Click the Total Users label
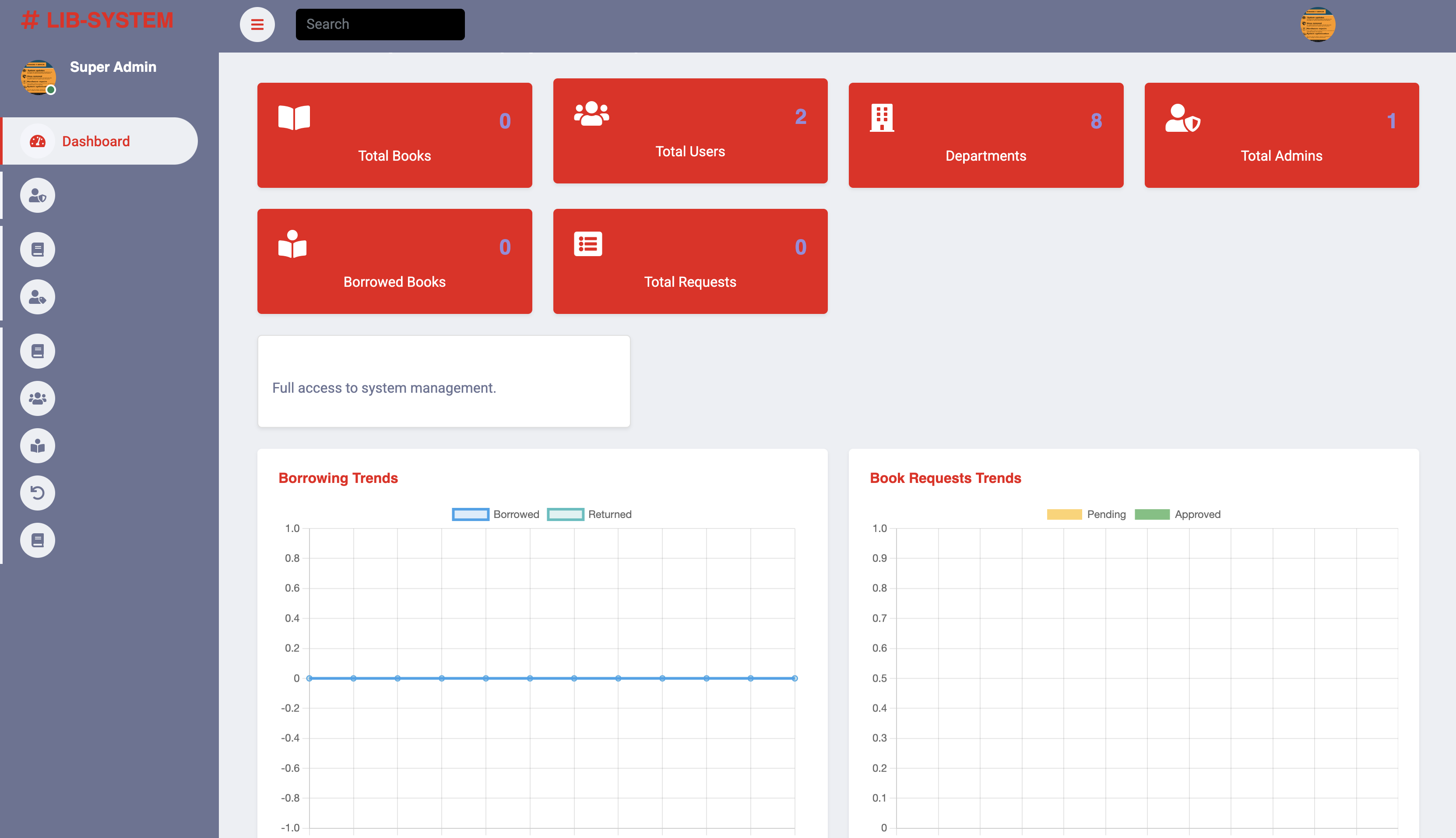 690,151
